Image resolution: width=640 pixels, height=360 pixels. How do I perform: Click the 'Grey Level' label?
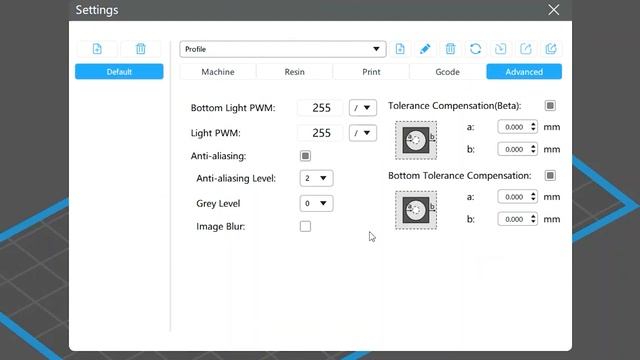218,203
